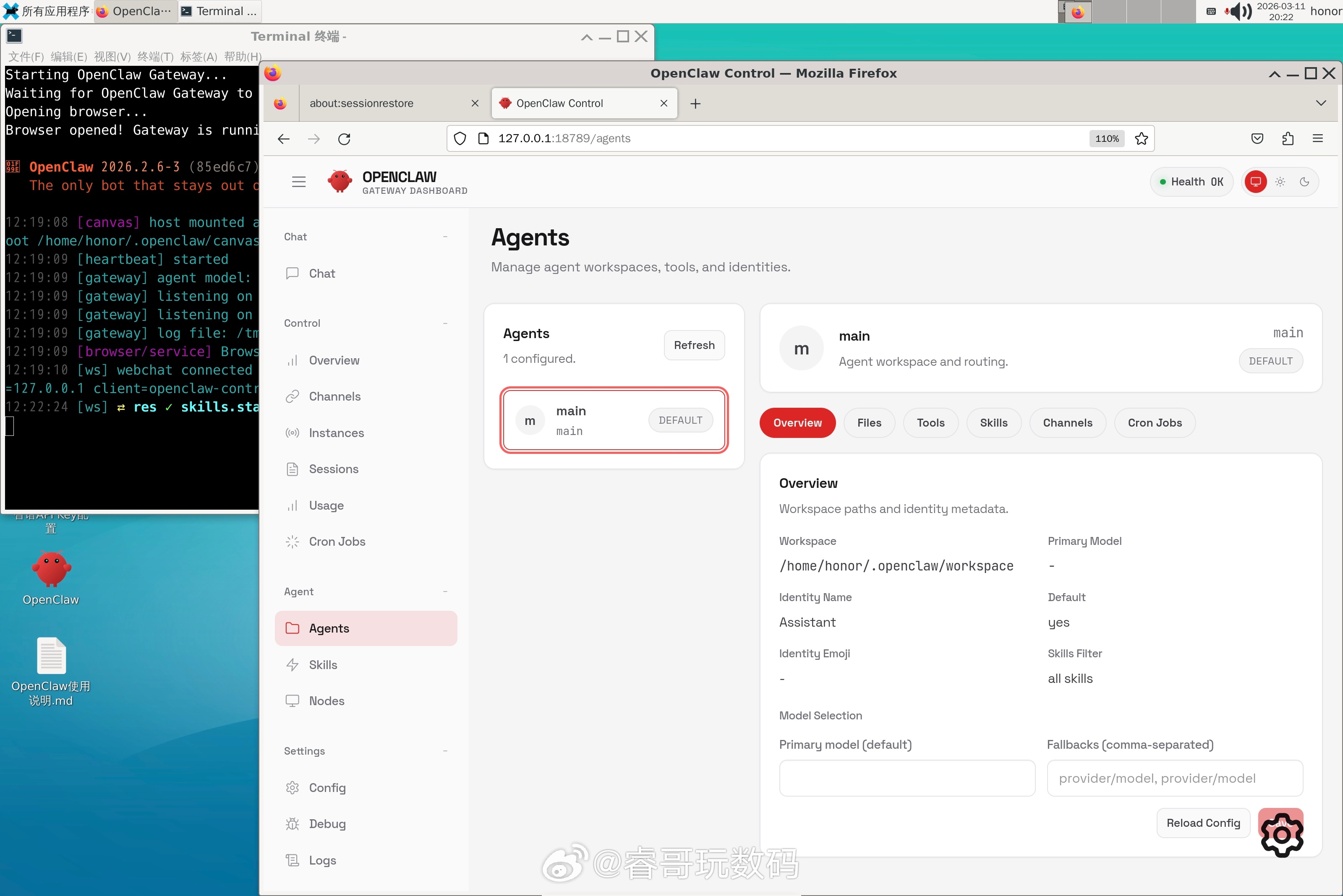Open the Debug bug icon item

click(326, 823)
